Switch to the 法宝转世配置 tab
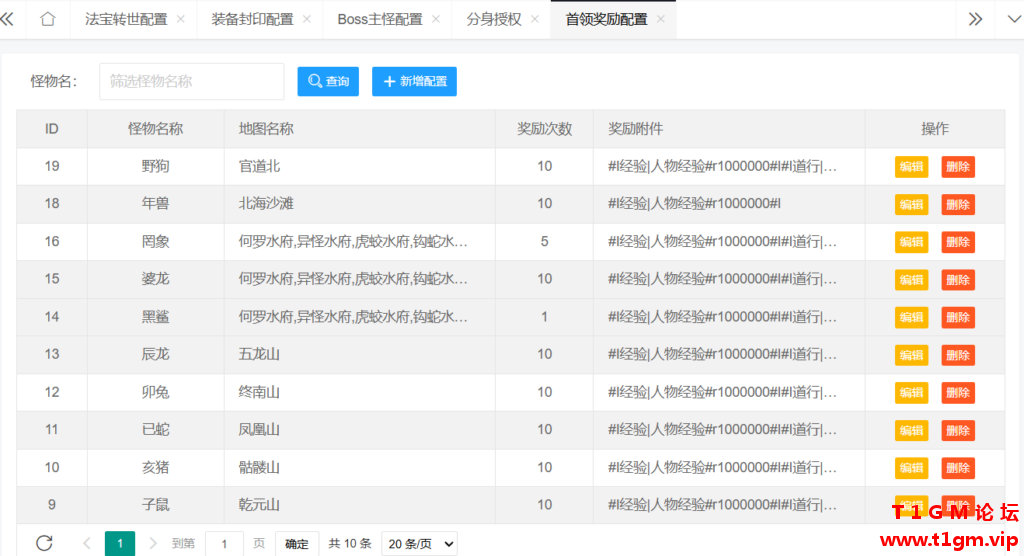The width and height of the screenshot is (1024, 556). [126, 20]
